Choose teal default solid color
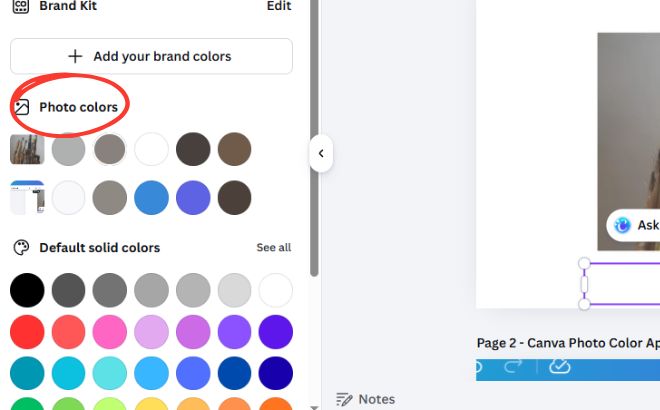 27,373
